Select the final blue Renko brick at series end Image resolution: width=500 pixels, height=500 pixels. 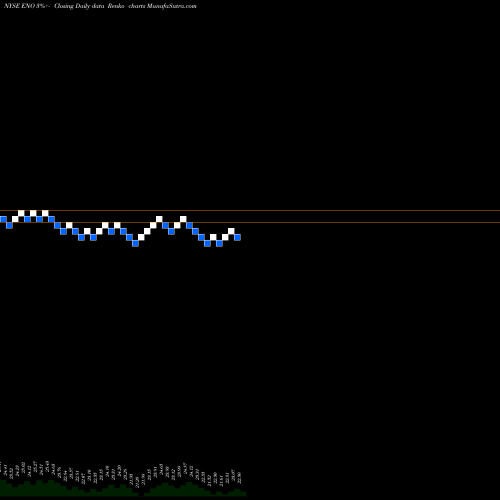pos(237,237)
